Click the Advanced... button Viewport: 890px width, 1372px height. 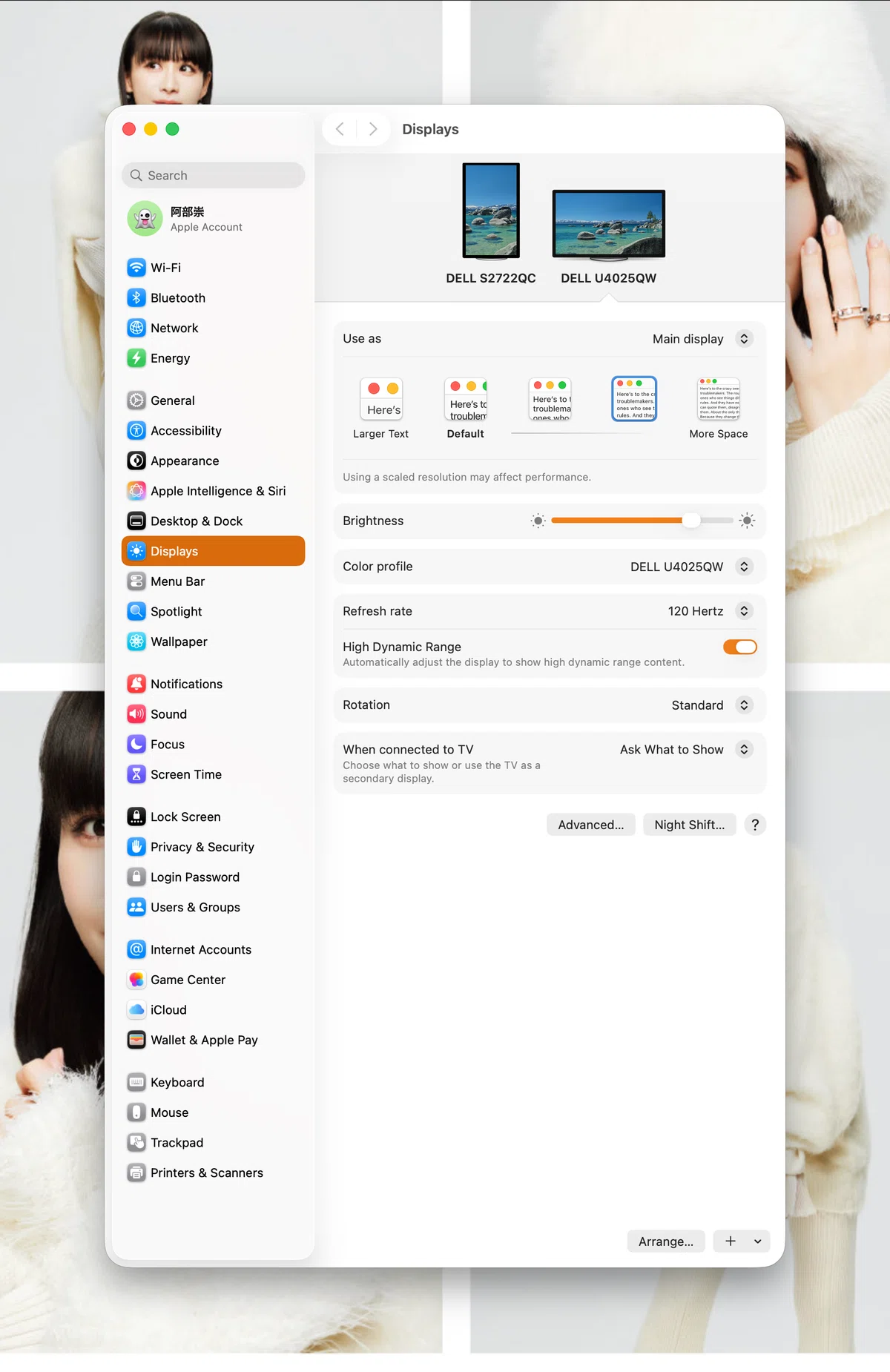point(591,825)
